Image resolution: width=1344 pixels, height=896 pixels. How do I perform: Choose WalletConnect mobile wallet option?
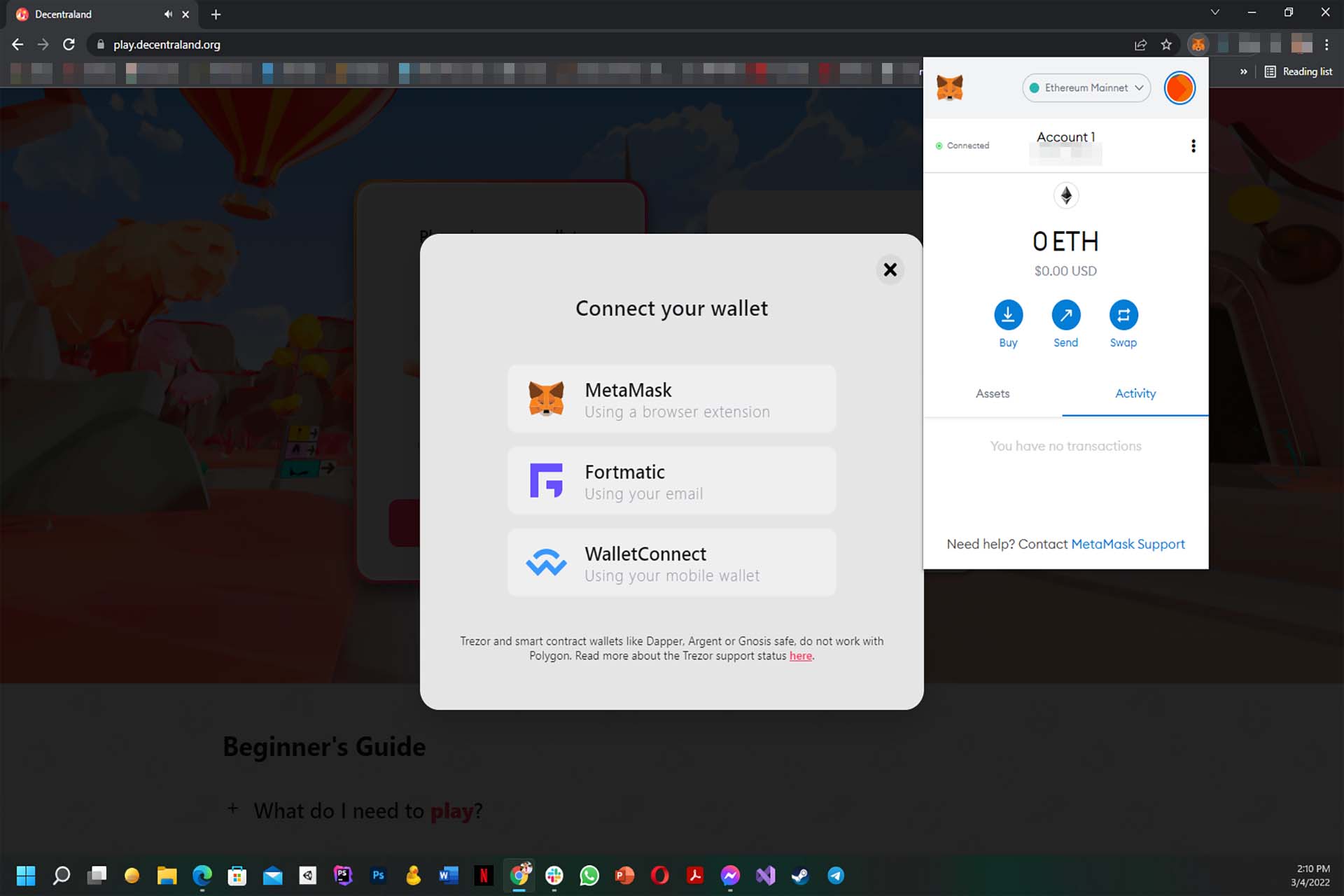(x=672, y=563)
